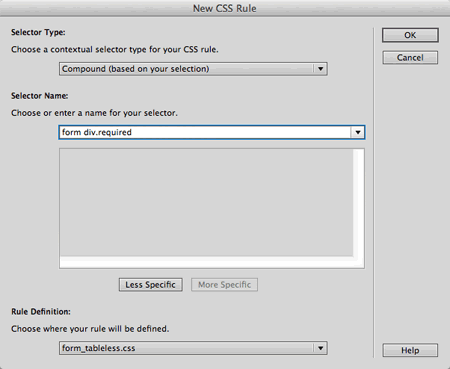
Task: Confirm the new CSS rule with OK
Action: 410,35
